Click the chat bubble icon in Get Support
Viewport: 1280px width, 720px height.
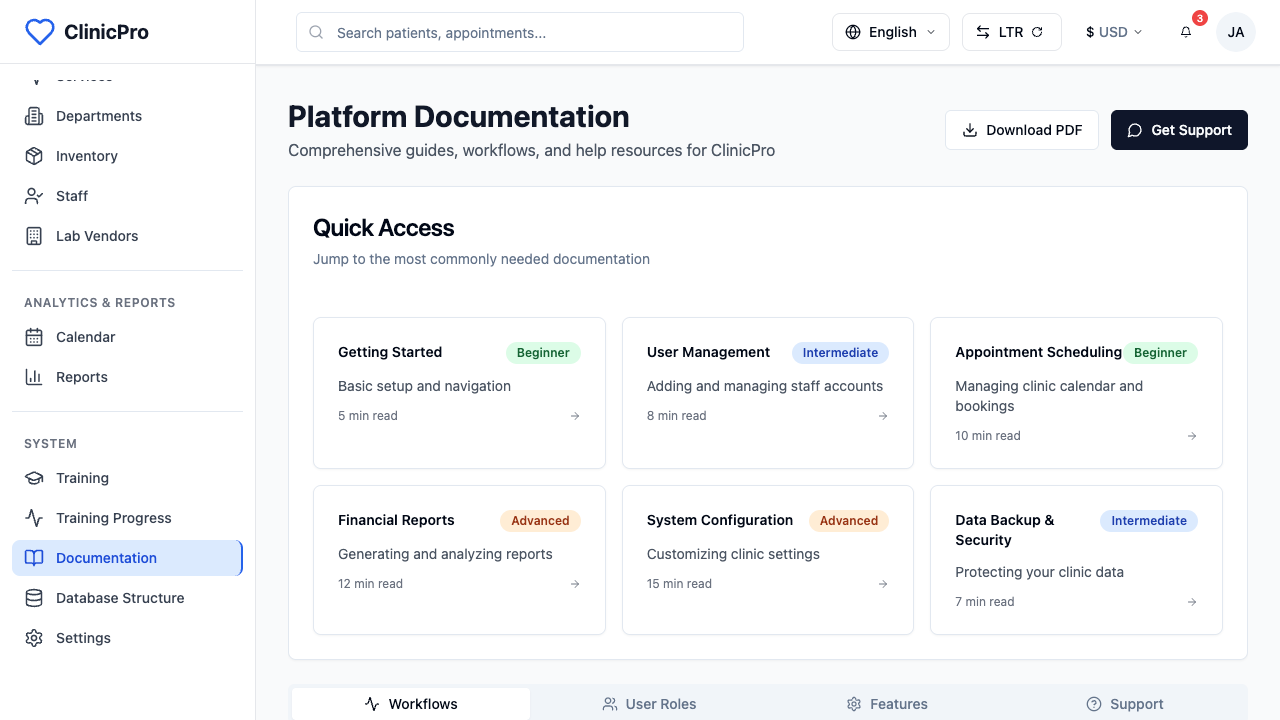pyautogui.click(x=1135, y=130)
